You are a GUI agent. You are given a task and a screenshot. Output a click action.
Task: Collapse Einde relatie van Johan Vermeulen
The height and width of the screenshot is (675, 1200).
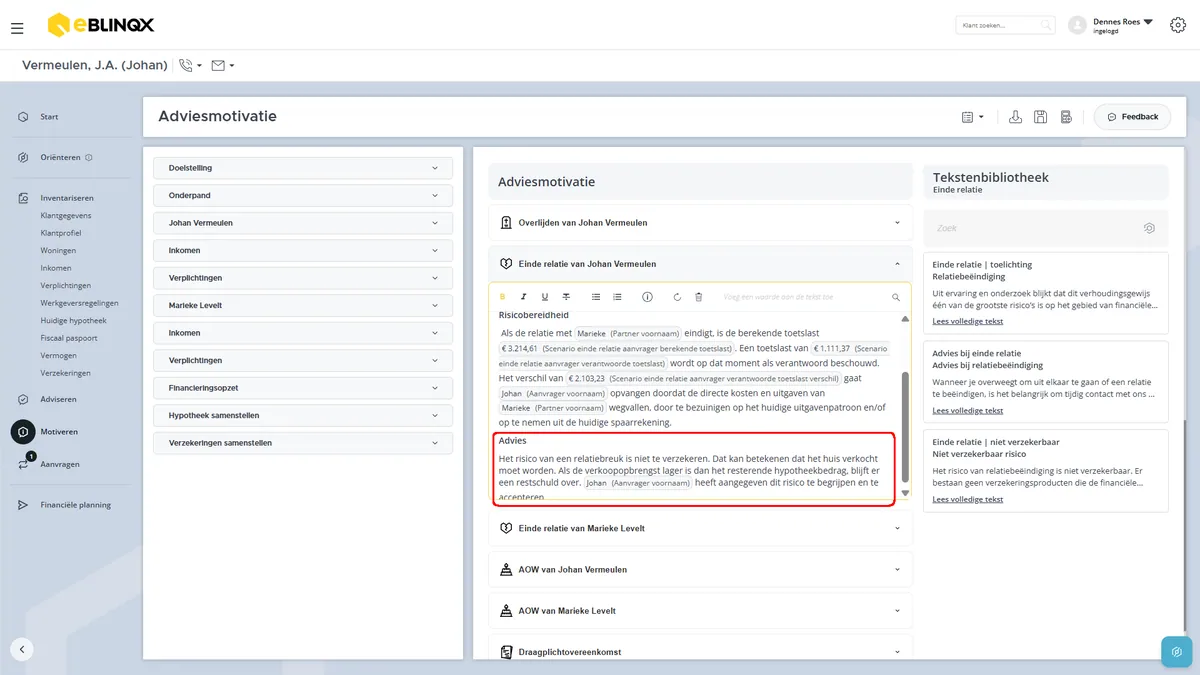coord(700,264)
